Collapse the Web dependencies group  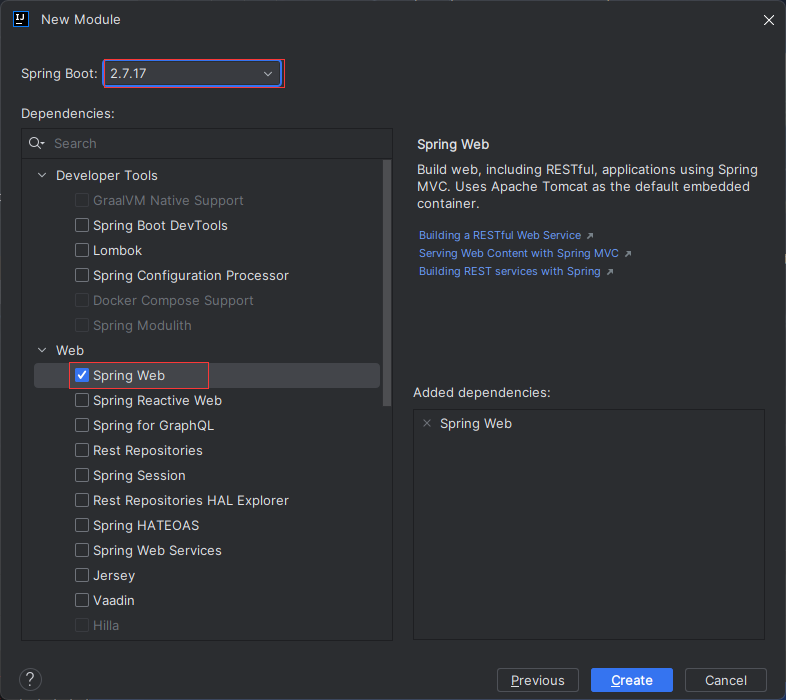(x=42, y=351)
